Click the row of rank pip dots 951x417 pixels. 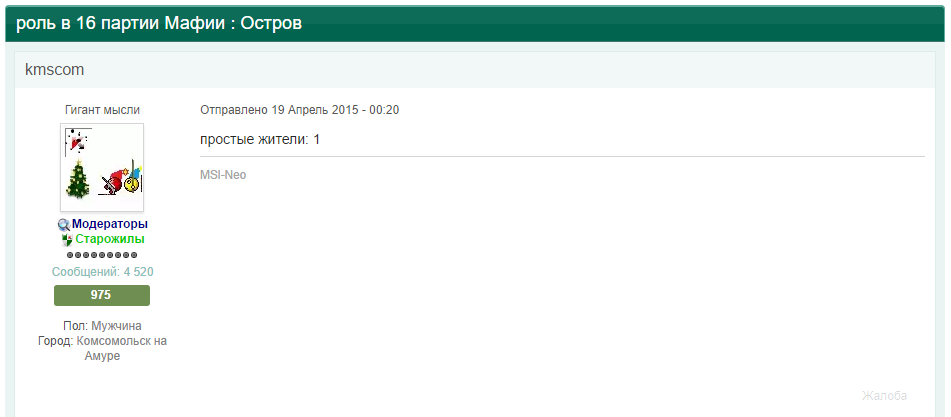[102, 255]
